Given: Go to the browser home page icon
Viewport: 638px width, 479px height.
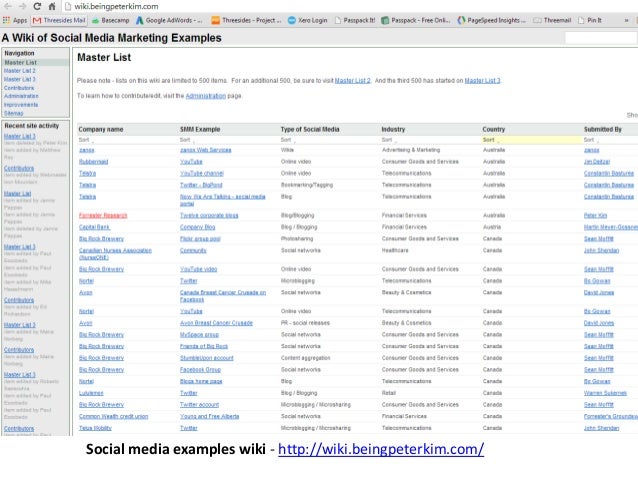Looking at the screenshot, I should click(52, 7).
